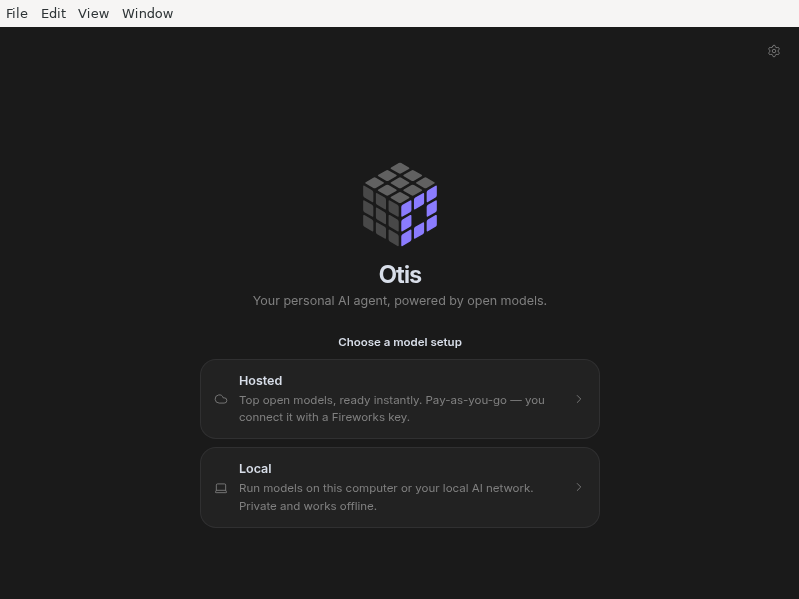Viewport: 799px width, 599px height.
Task: Choose the Hosted model setup title
Action: click(x=260, y=380)
